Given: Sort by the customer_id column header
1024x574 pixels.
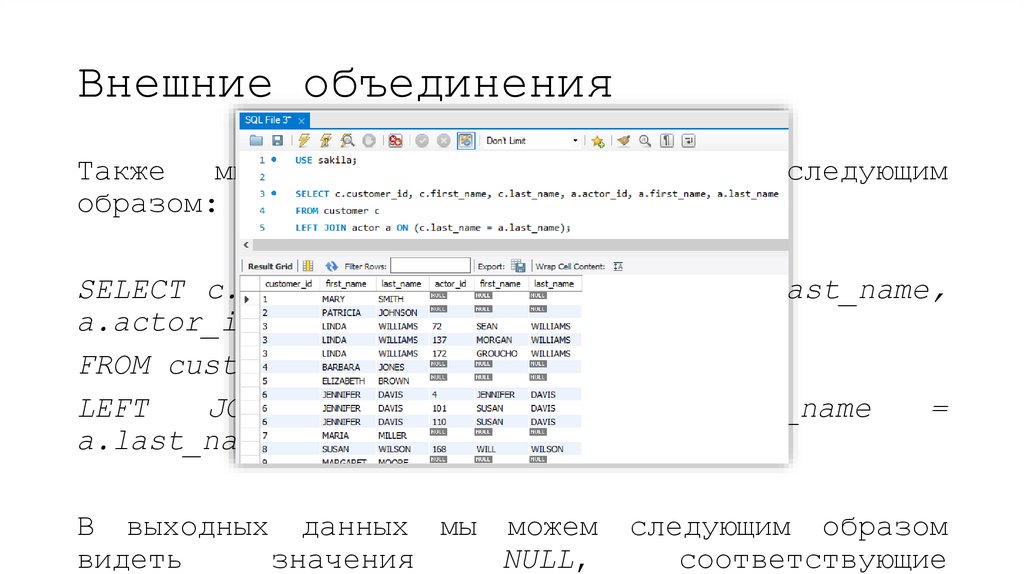Looking at the screenshot, I should tap(288, 284).
